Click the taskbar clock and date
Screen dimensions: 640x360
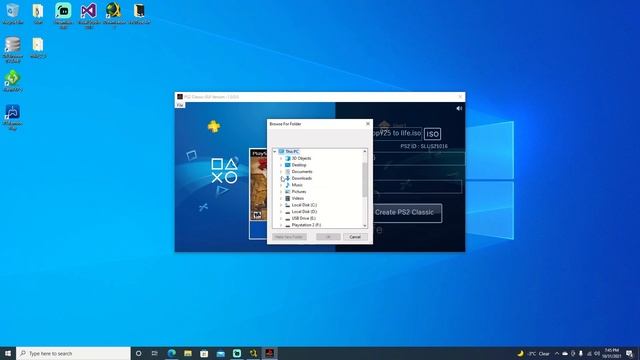pos(612,353)
